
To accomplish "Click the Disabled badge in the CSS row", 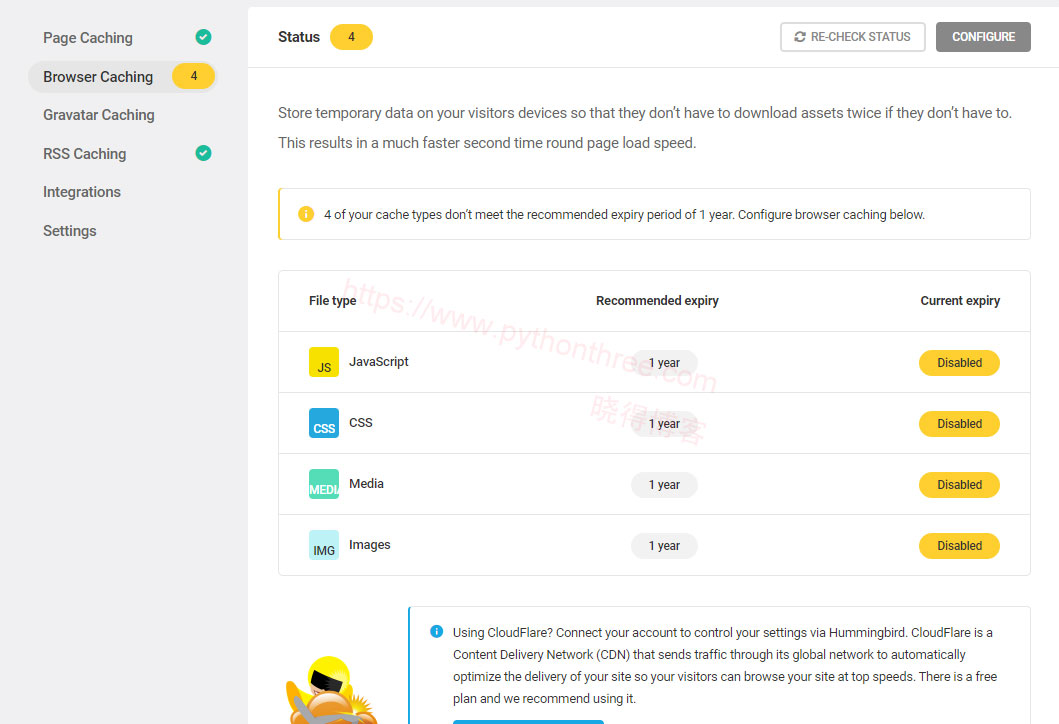I will (x=959, y=424).
